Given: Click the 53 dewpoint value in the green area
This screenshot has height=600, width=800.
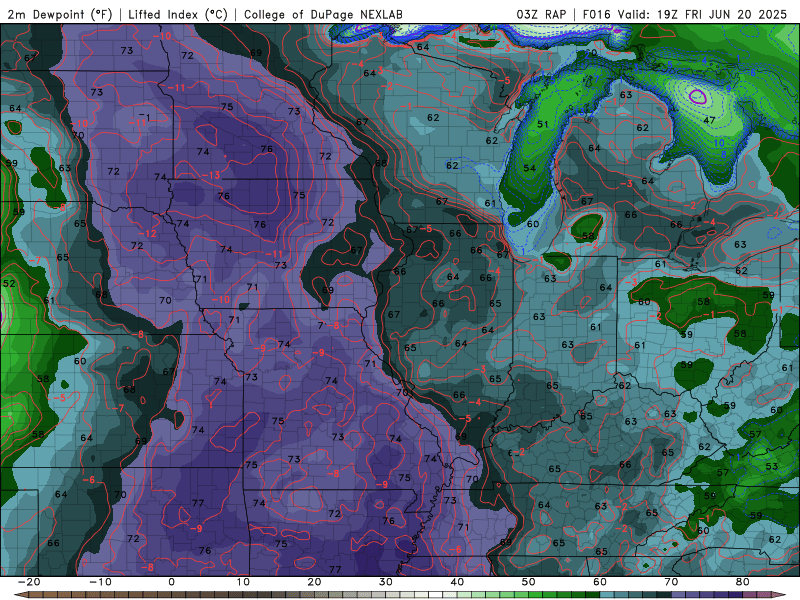Looking at the screenshot, I should click(x=772, y=466).
